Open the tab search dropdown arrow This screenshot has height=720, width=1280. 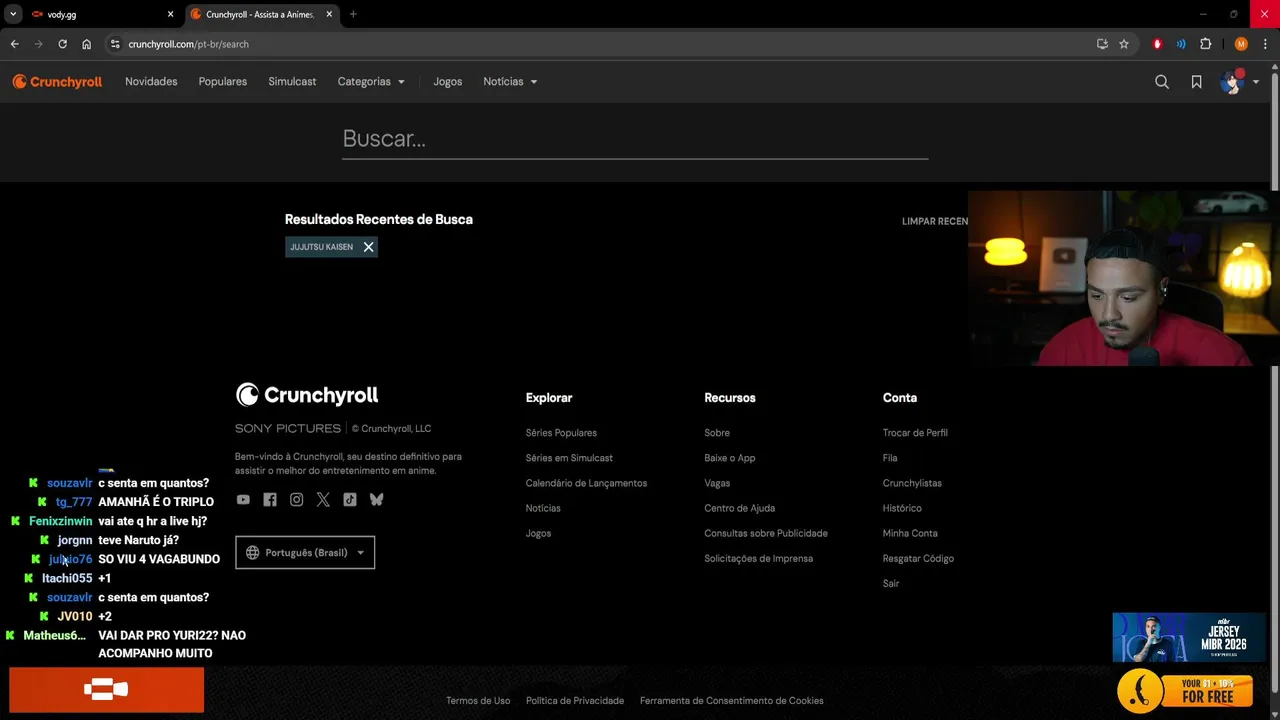click(x=13, y=14)
